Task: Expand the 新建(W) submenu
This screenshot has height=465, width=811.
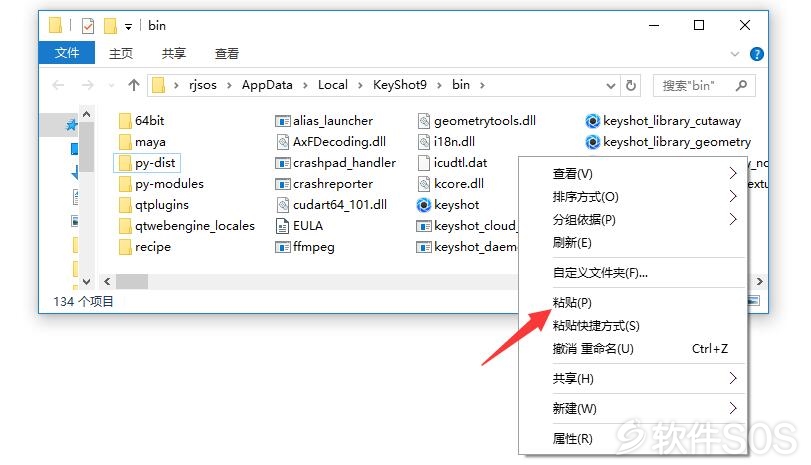Action: tap(732, 408)
